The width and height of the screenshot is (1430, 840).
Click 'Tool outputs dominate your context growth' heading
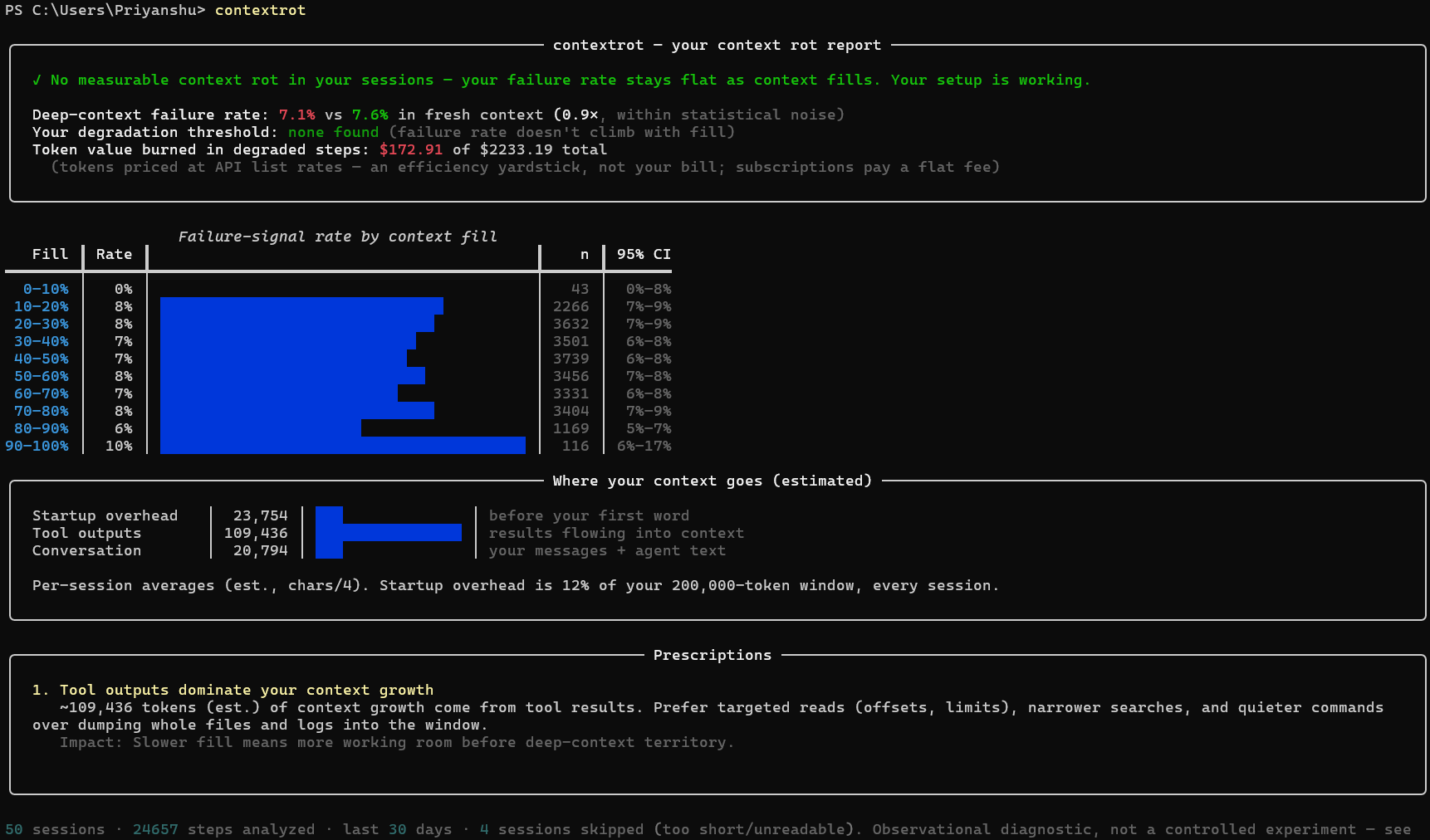(x=247, y=690)
